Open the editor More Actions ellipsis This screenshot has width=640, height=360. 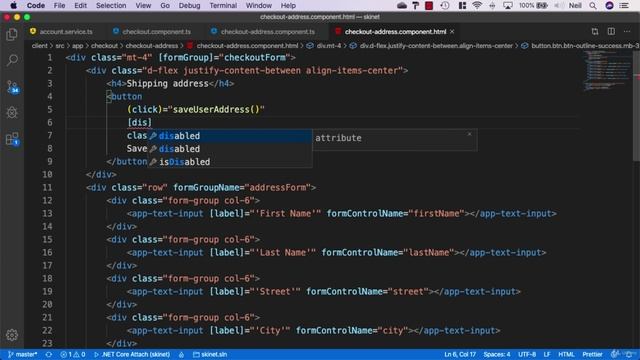coord(627,31)
